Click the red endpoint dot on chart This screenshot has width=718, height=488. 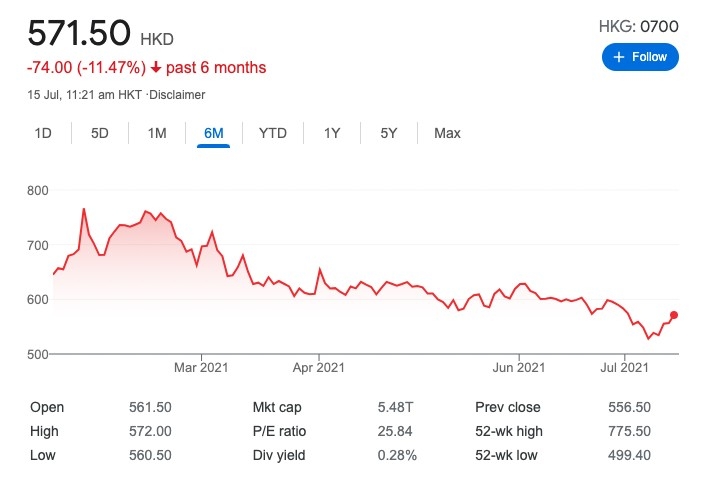pyautogui.click(x=674, y=315)
